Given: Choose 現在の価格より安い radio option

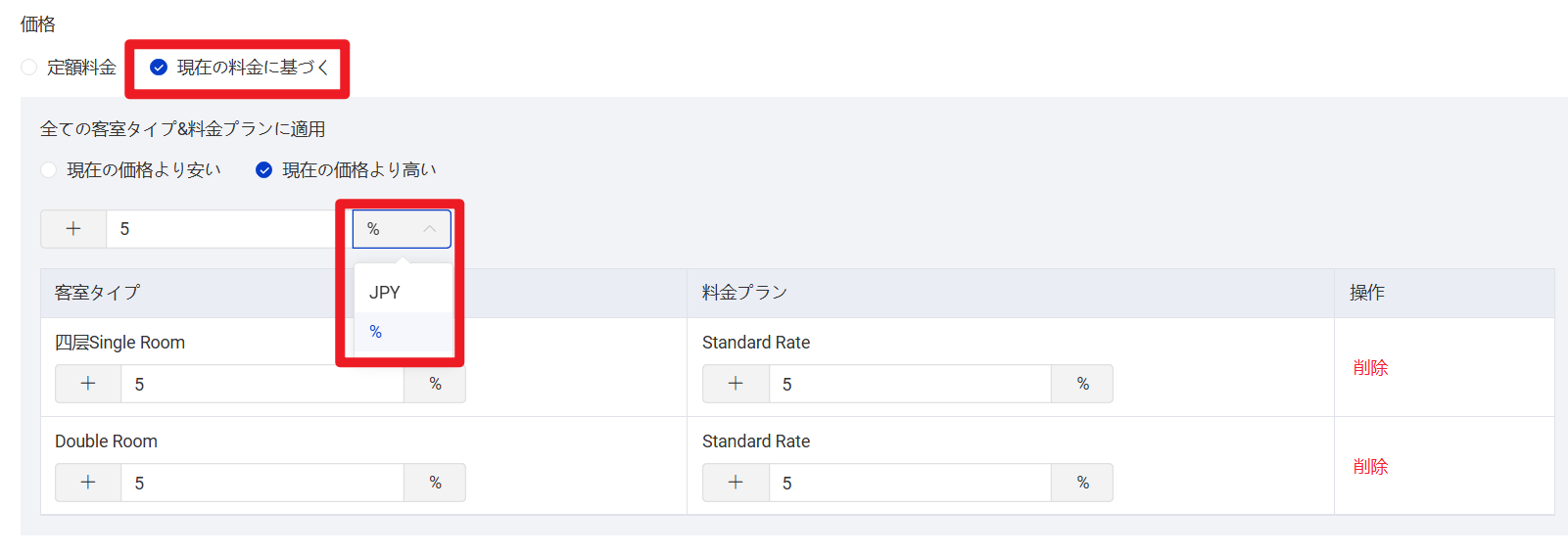Looking at the screenshot, I should pos(49,170).
